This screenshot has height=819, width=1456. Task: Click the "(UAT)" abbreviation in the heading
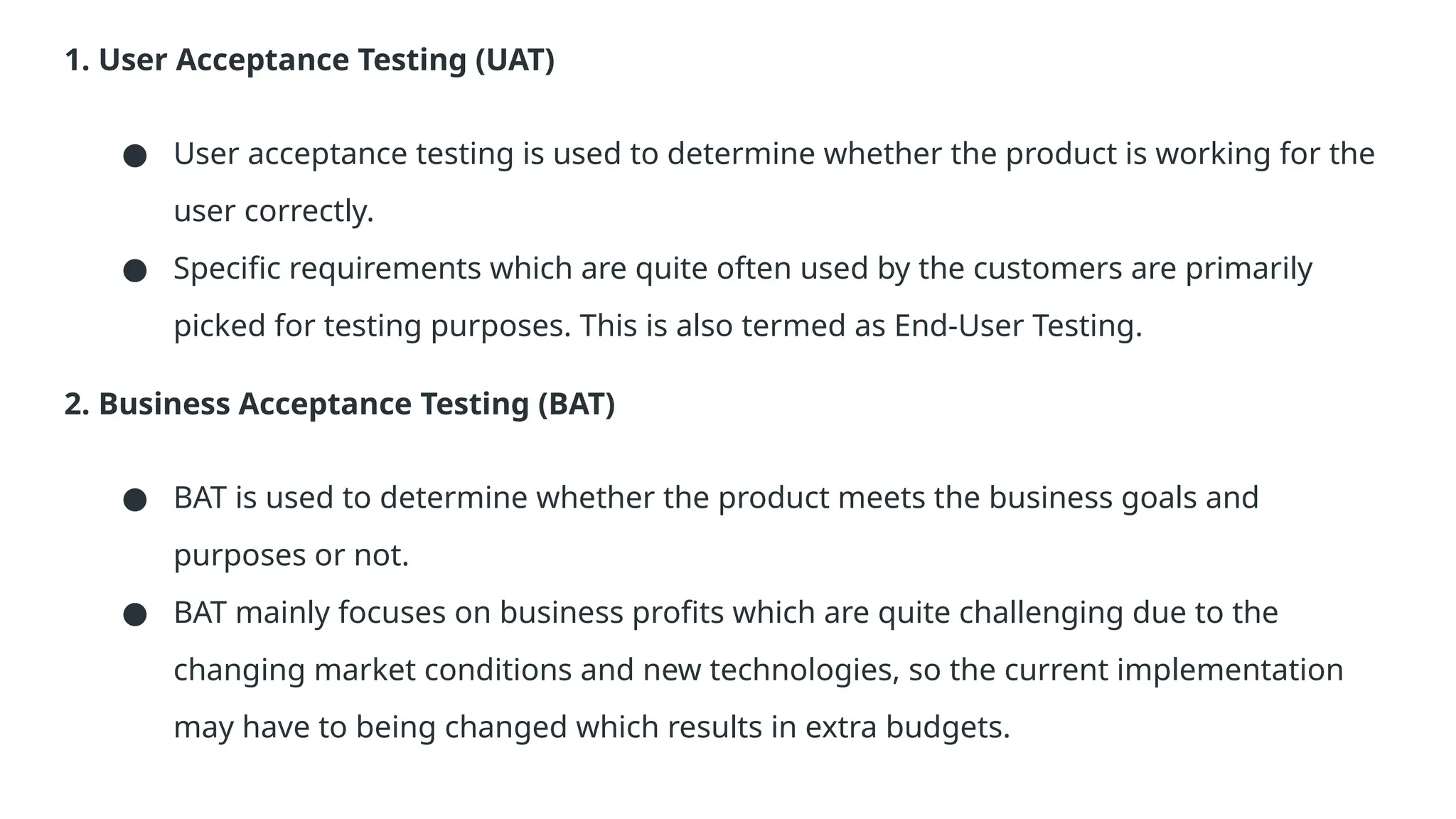click(515, 60)
